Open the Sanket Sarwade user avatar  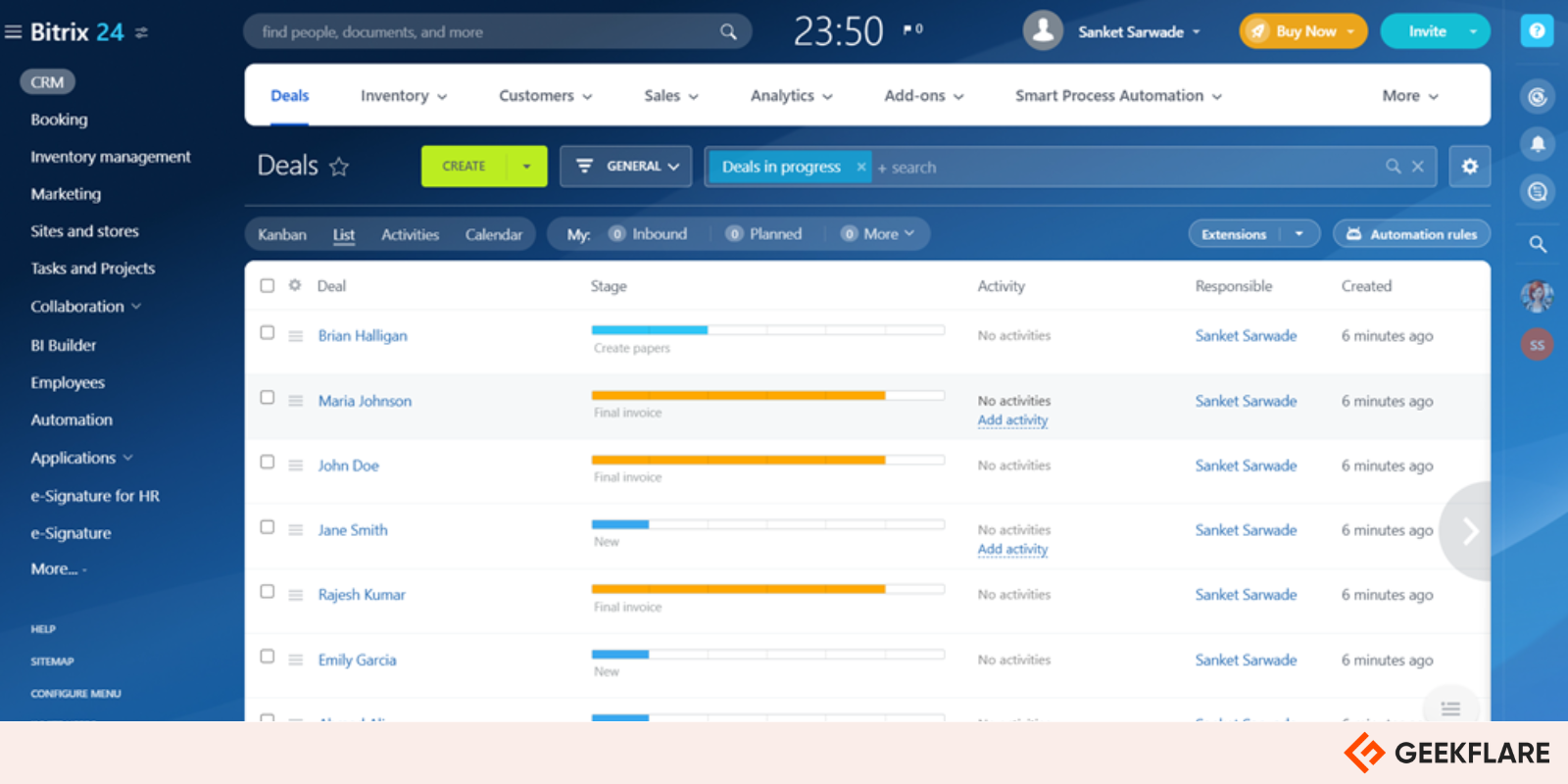1044,31
